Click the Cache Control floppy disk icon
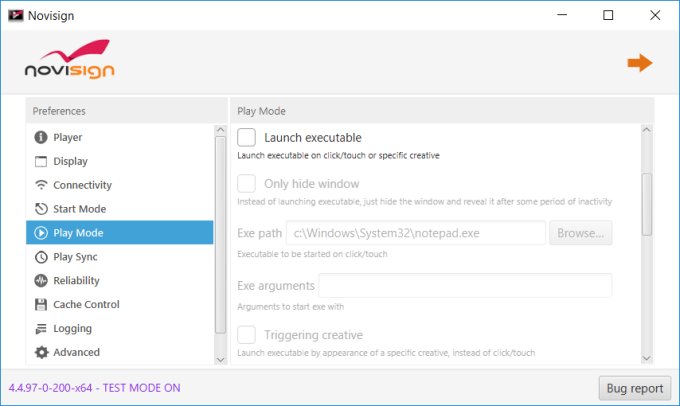The height and width of the screenshot is (406, 680). [41, 304]
